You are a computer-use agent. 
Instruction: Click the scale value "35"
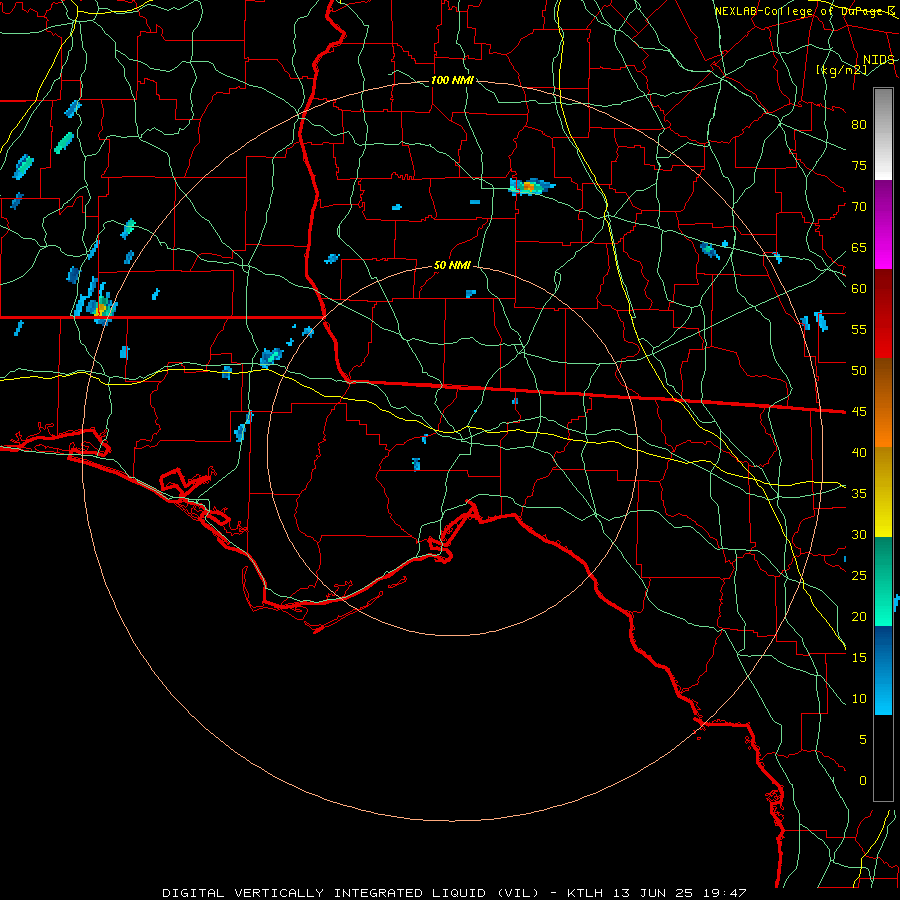pos(859,494)
